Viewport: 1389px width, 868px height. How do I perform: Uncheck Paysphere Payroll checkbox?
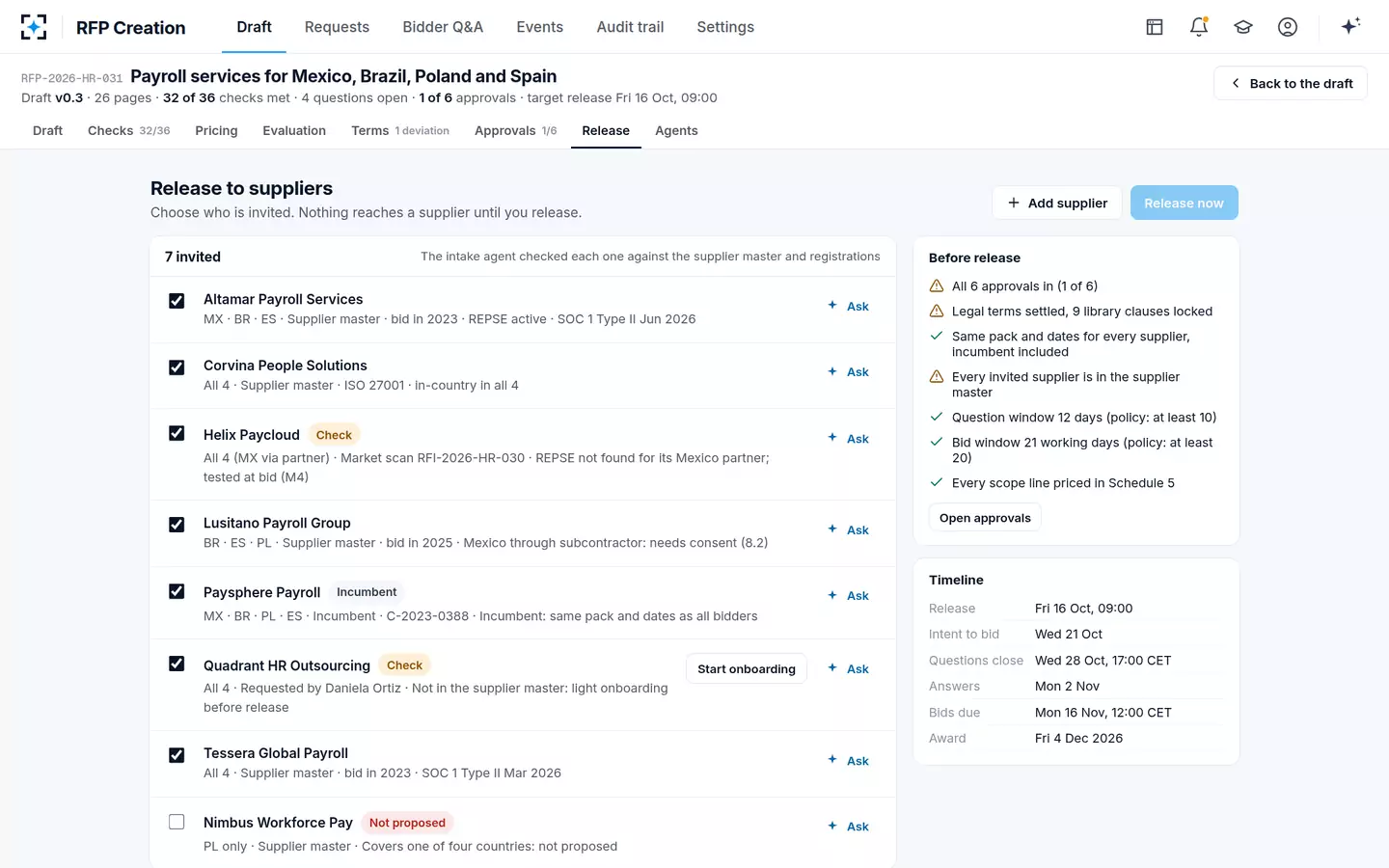[x=177, y=591]
